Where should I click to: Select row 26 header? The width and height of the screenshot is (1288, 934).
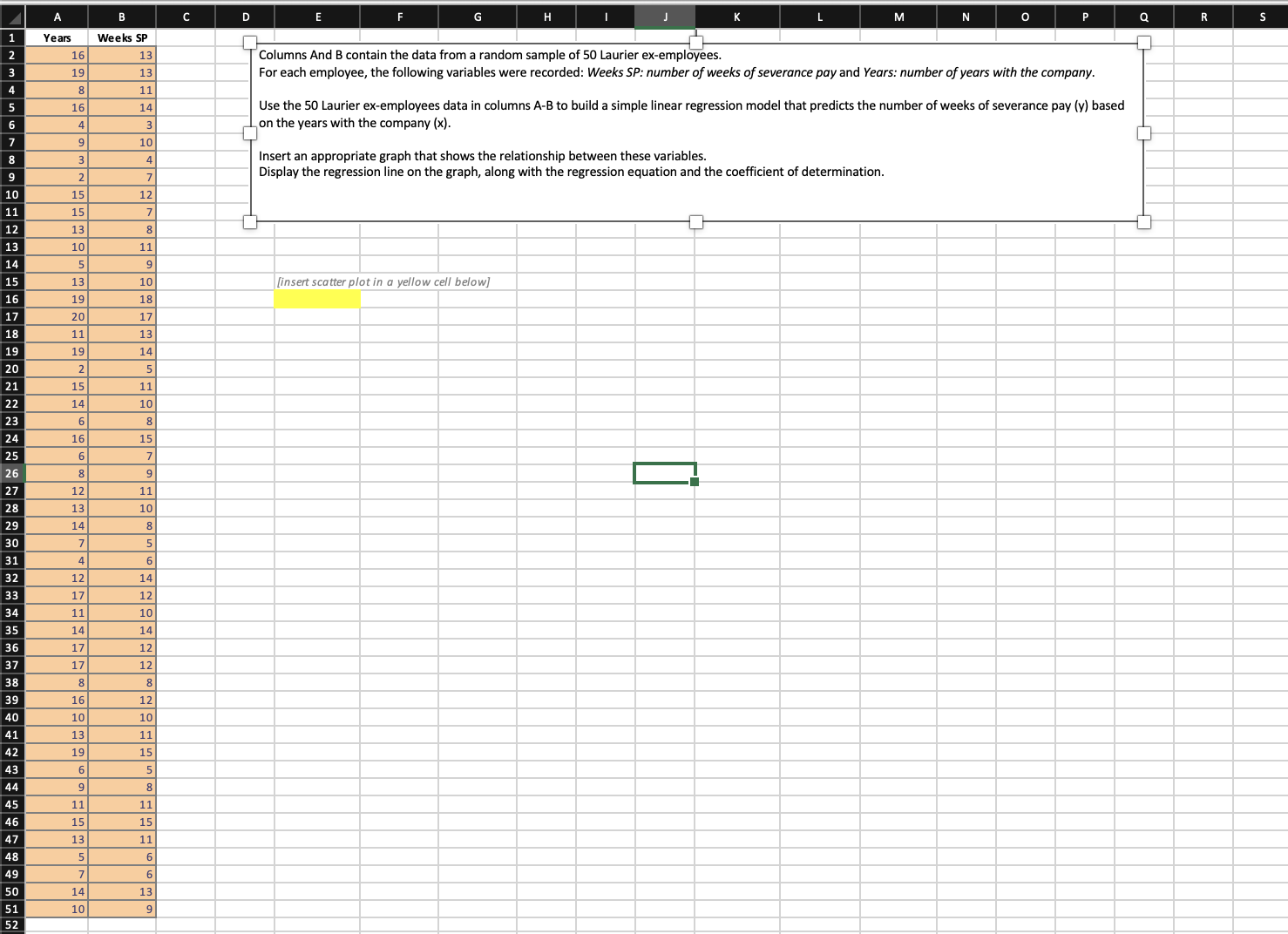(10, 473)
